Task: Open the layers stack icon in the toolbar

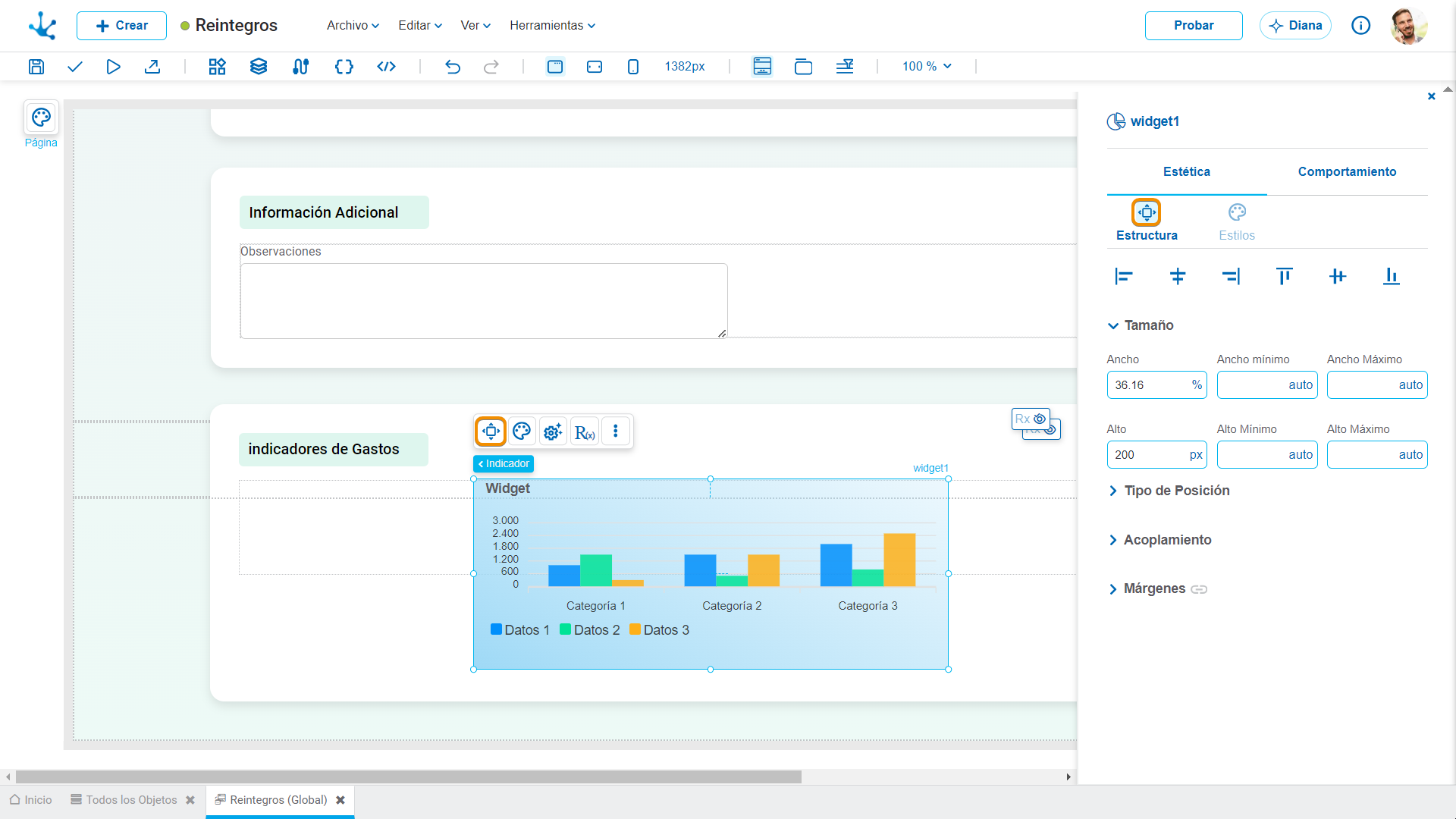Action: tap(259, 67)
